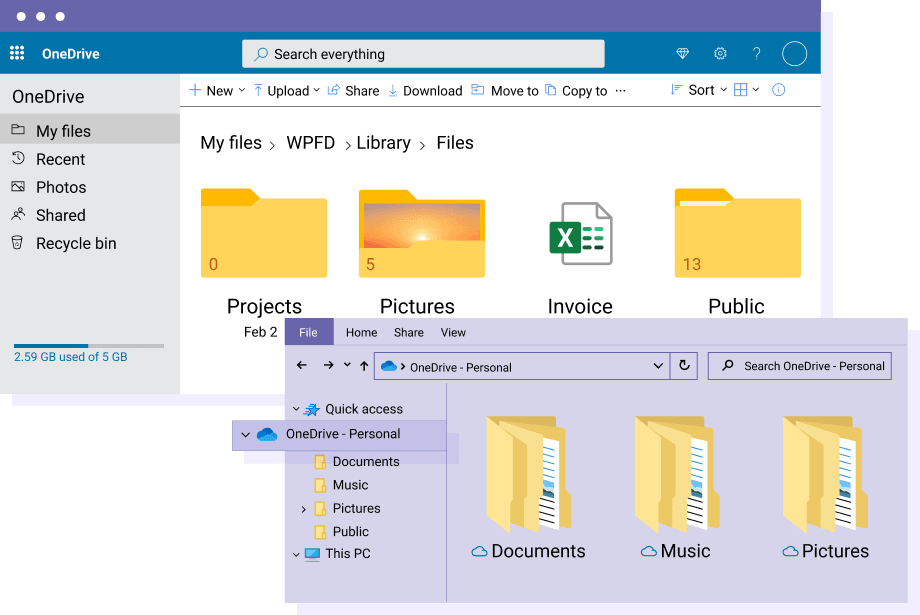920x615 pixels.
Task: Open the settings gear icon
Action: tap(720, 54)
